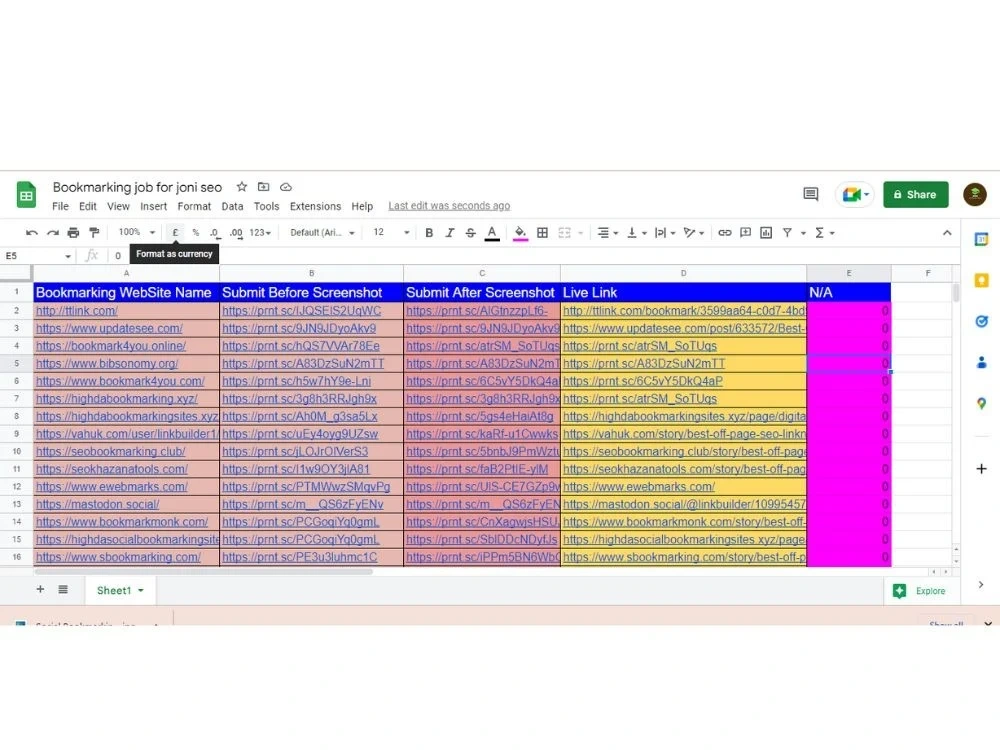Open vertical align dropdown

pyautogui.click(x=636, y=233)
